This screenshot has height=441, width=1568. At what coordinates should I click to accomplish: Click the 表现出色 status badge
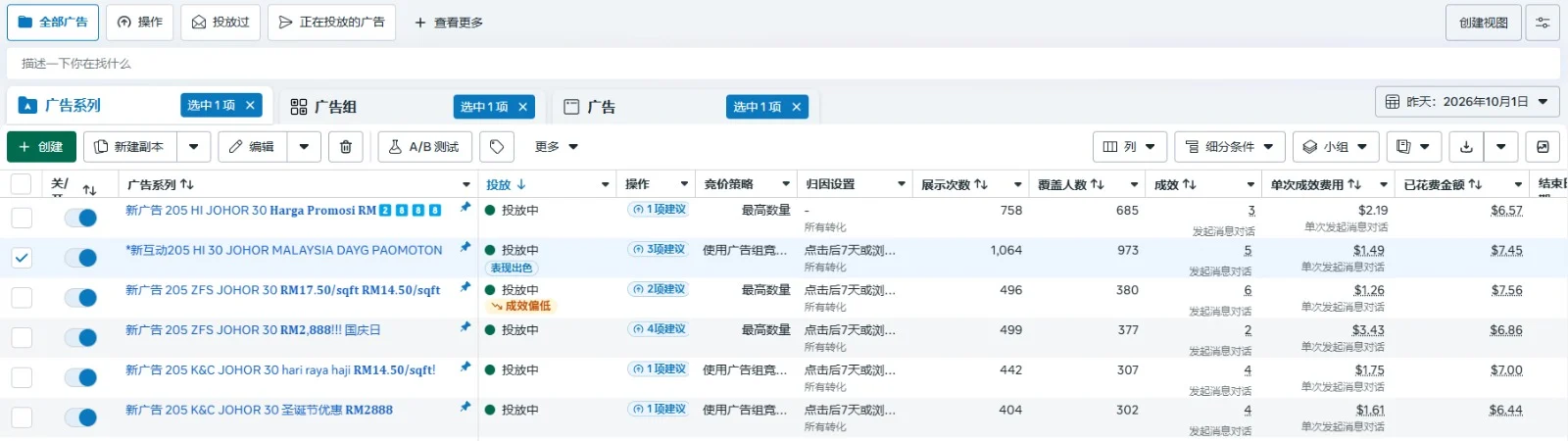pyautogui.click(x=511, y=268)
